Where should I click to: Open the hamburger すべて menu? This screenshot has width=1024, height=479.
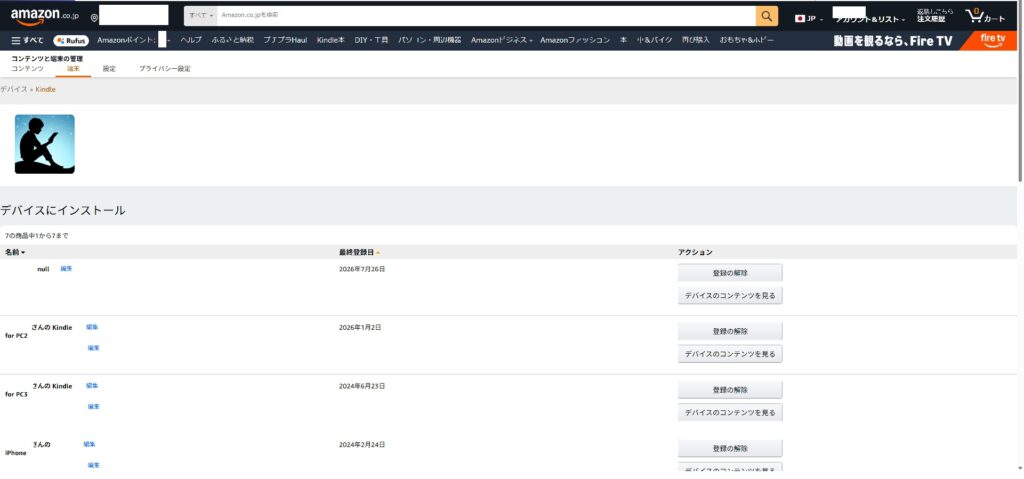[27, 41]
